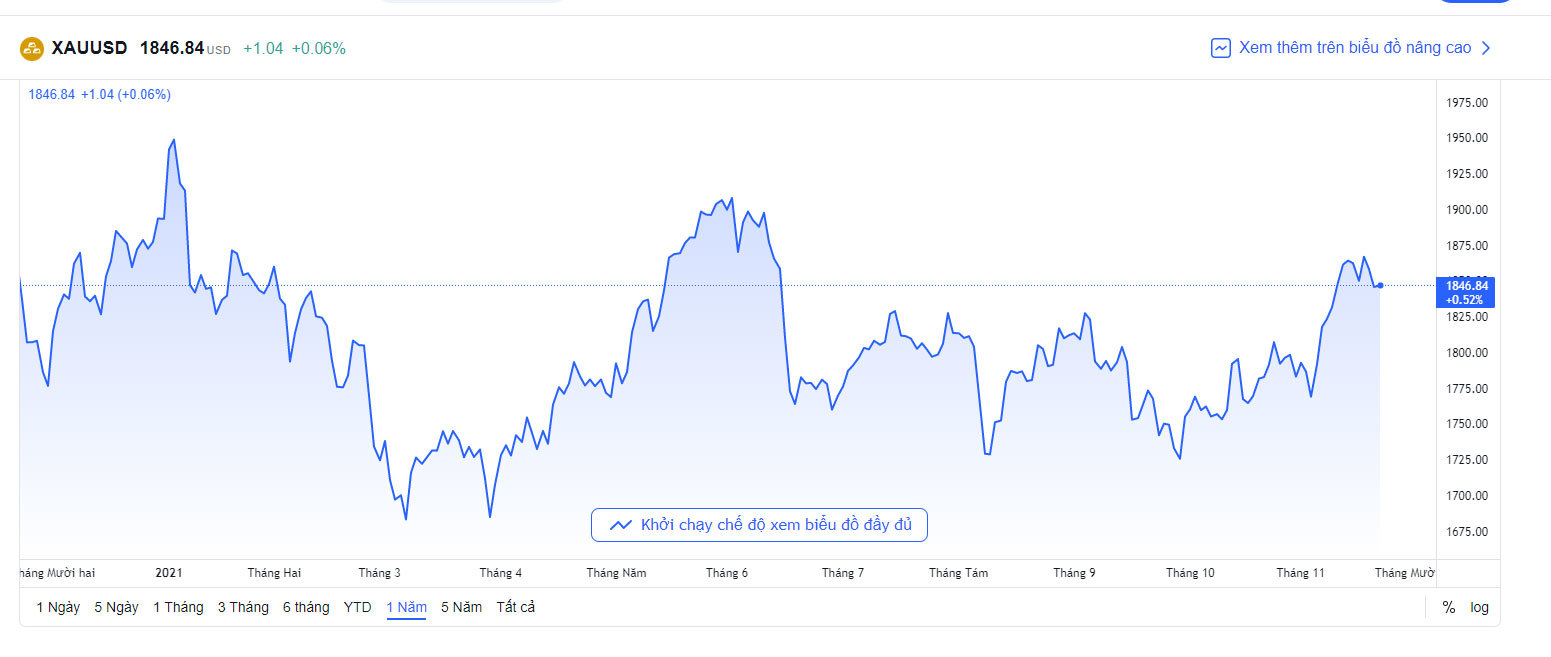The height and width of the screenshot is (657, 1551).
Task: Choose the '6 tháng' time range
Action: [306, 607]
